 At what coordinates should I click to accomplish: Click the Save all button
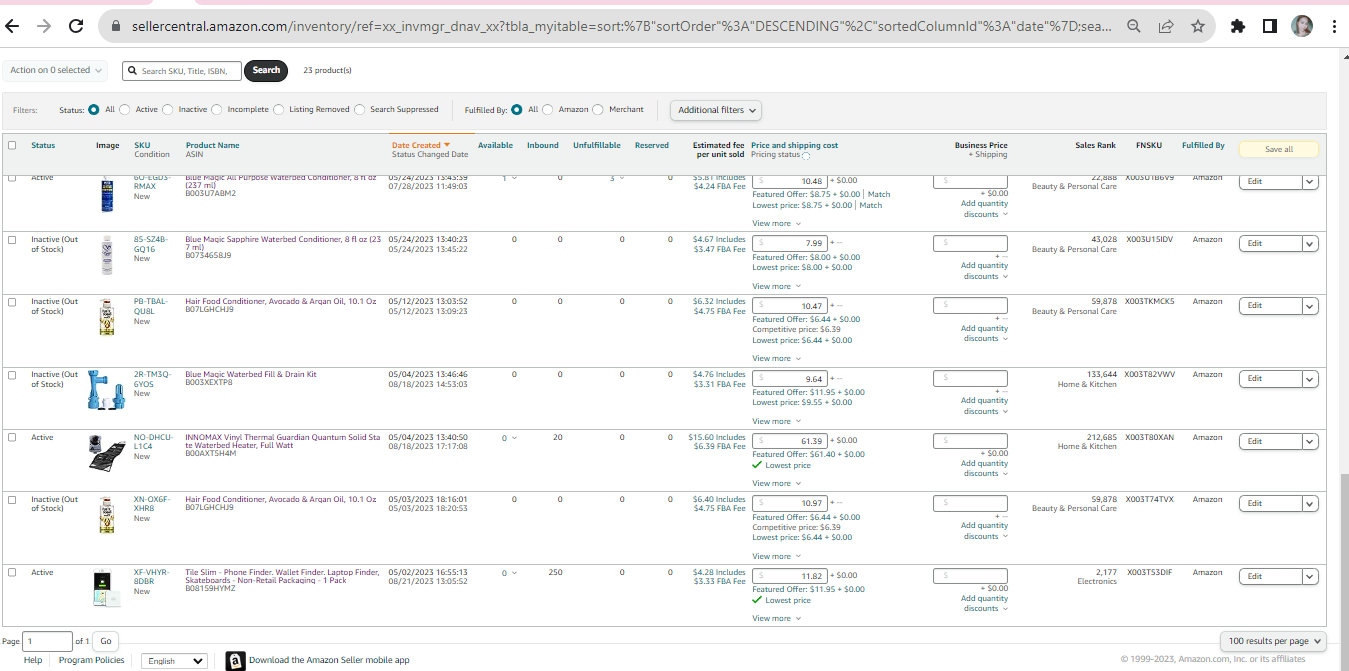coord(1279,149)
